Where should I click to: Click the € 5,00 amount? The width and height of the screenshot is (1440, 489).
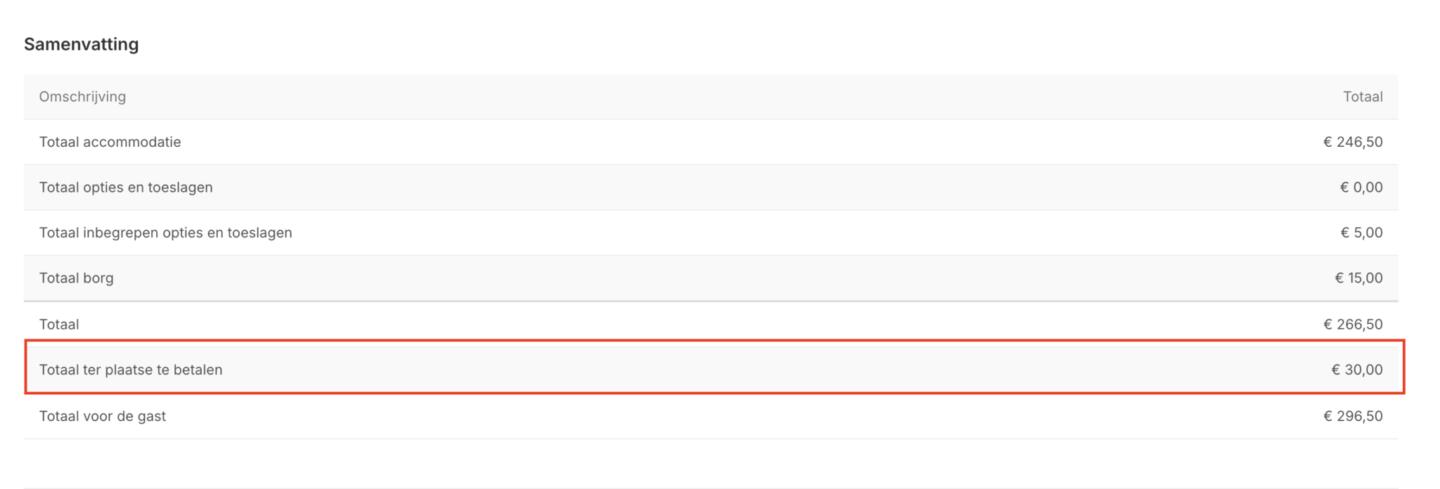(x=1361, y=233)
